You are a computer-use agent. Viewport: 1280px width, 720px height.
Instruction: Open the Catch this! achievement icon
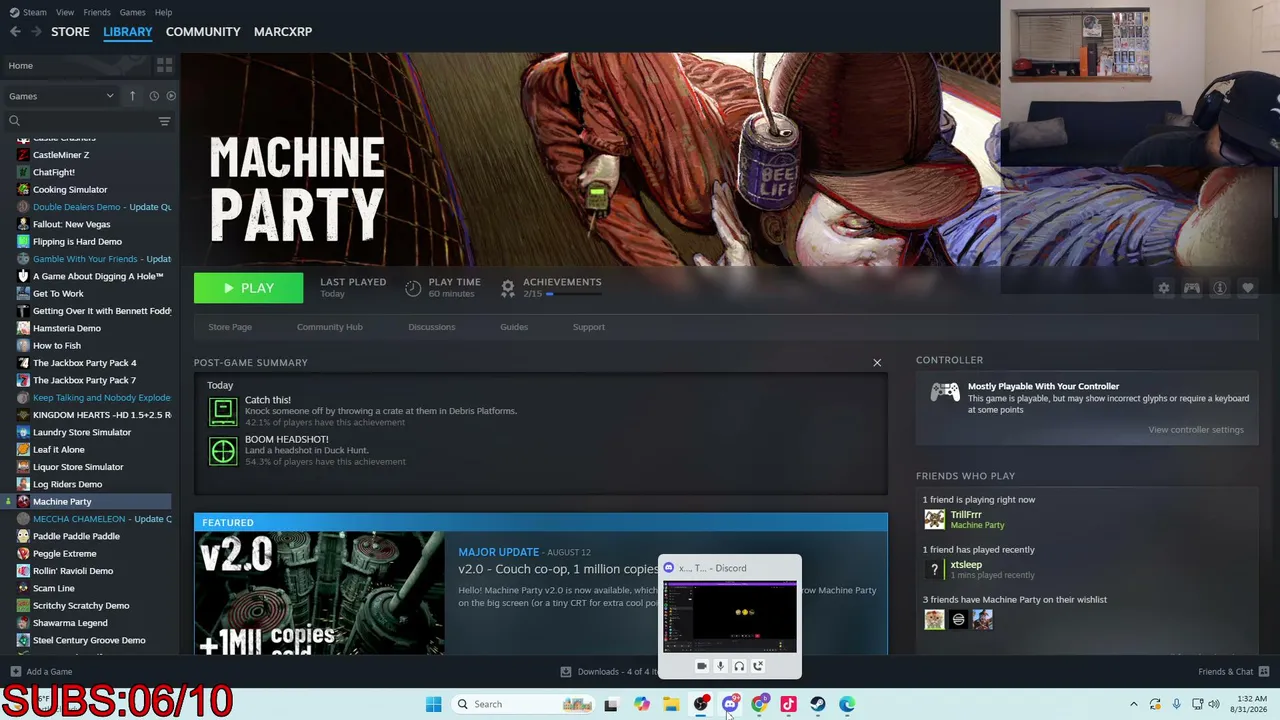click(223, 410)
